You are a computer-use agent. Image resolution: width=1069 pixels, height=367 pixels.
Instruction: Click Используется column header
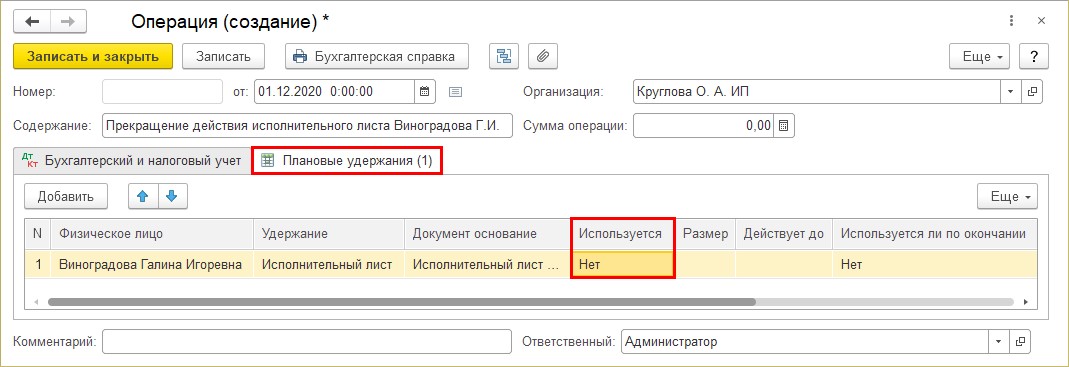coord(622,234)
